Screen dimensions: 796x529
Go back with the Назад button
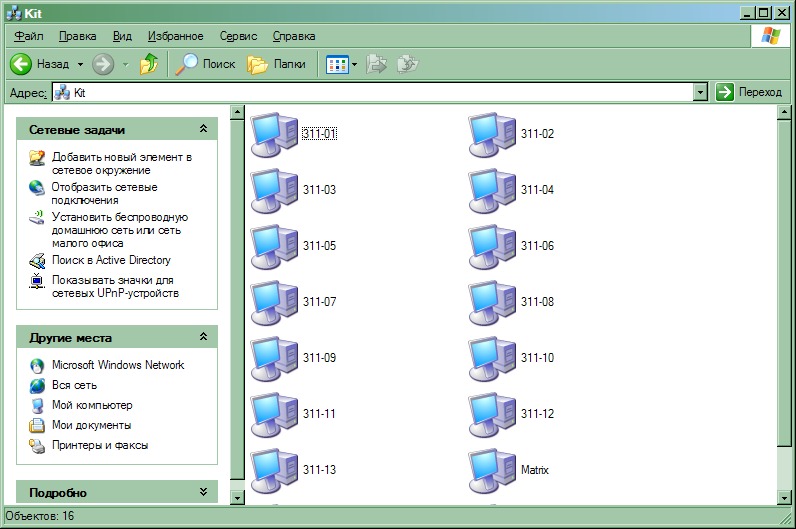[40, 64]
